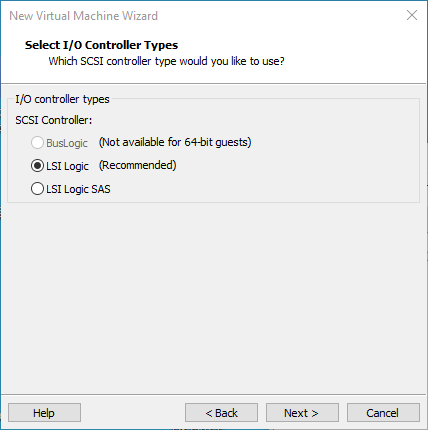This screenshot has width=428, height=430.
Task: Click '(Not available for 64-bit guests)' note
Action: 175,142
